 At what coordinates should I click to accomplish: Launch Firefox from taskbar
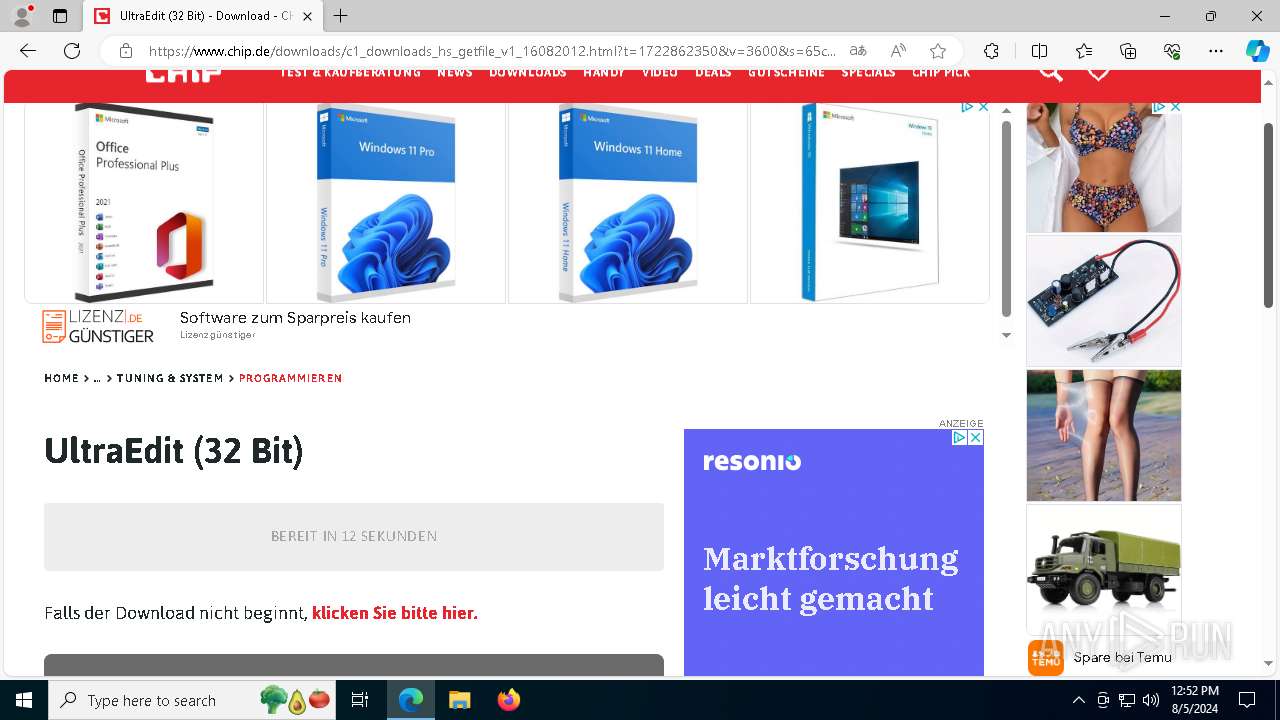pyautogui.click(x=509, y=700)
